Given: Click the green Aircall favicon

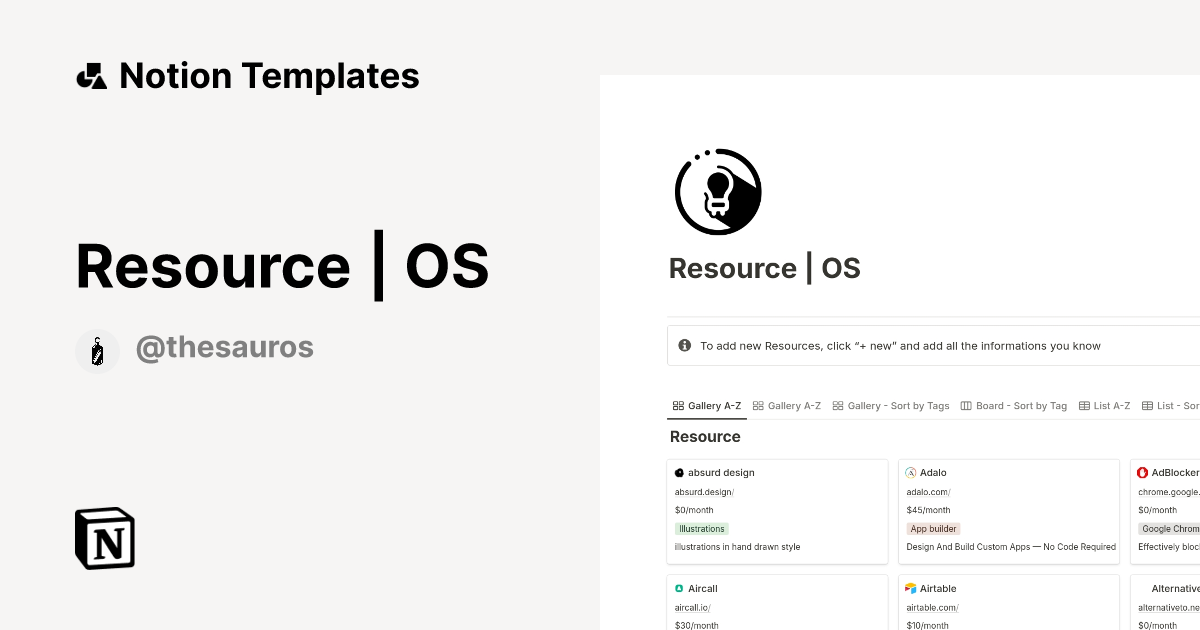Looking at the screenshot, I should (x=678, y=588).
